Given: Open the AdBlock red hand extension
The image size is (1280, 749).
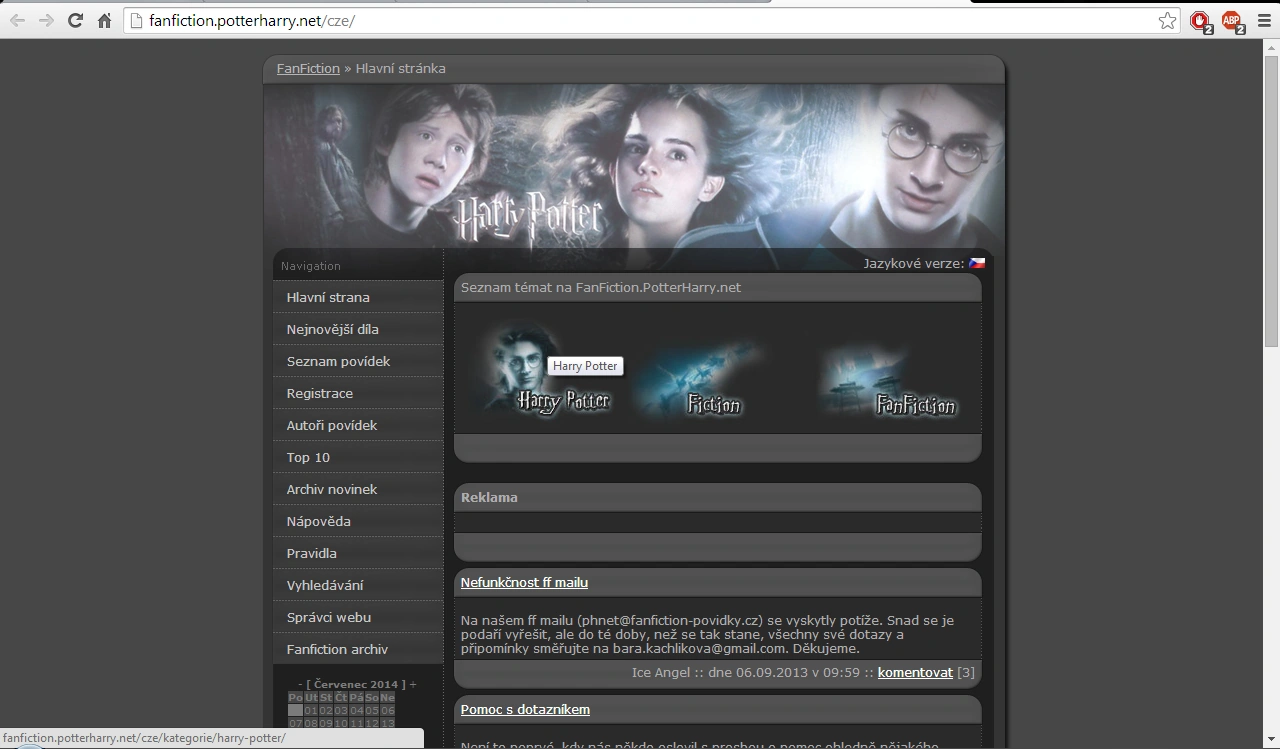Looking at the screenshot, I should click(x=1201, y=21).
